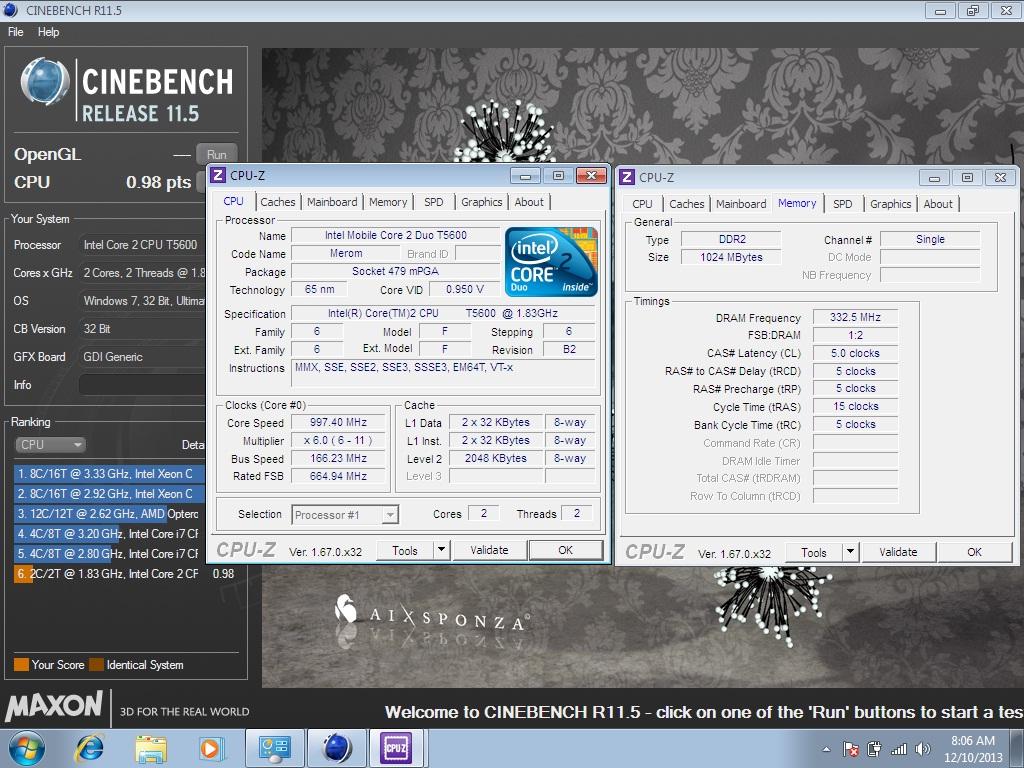Open network signal tray icon

(899, 749)
